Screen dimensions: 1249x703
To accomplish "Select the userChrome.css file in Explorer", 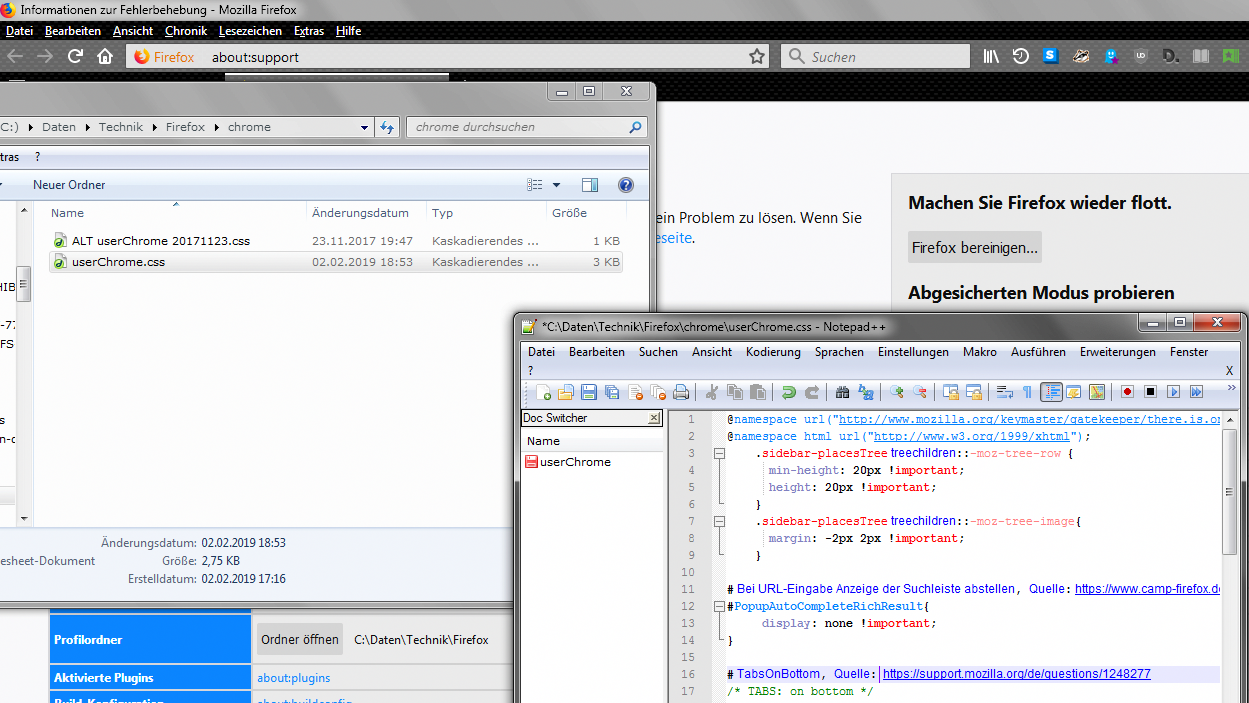I will pyautogui.click(x=118, y=262).
